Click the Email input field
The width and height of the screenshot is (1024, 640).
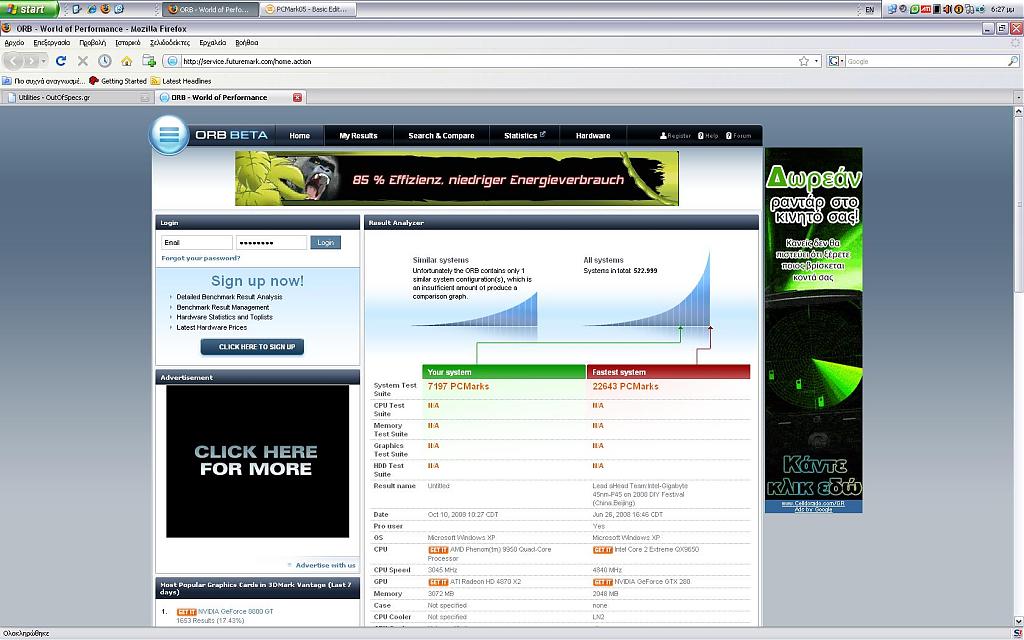click(x=197, y=242)
